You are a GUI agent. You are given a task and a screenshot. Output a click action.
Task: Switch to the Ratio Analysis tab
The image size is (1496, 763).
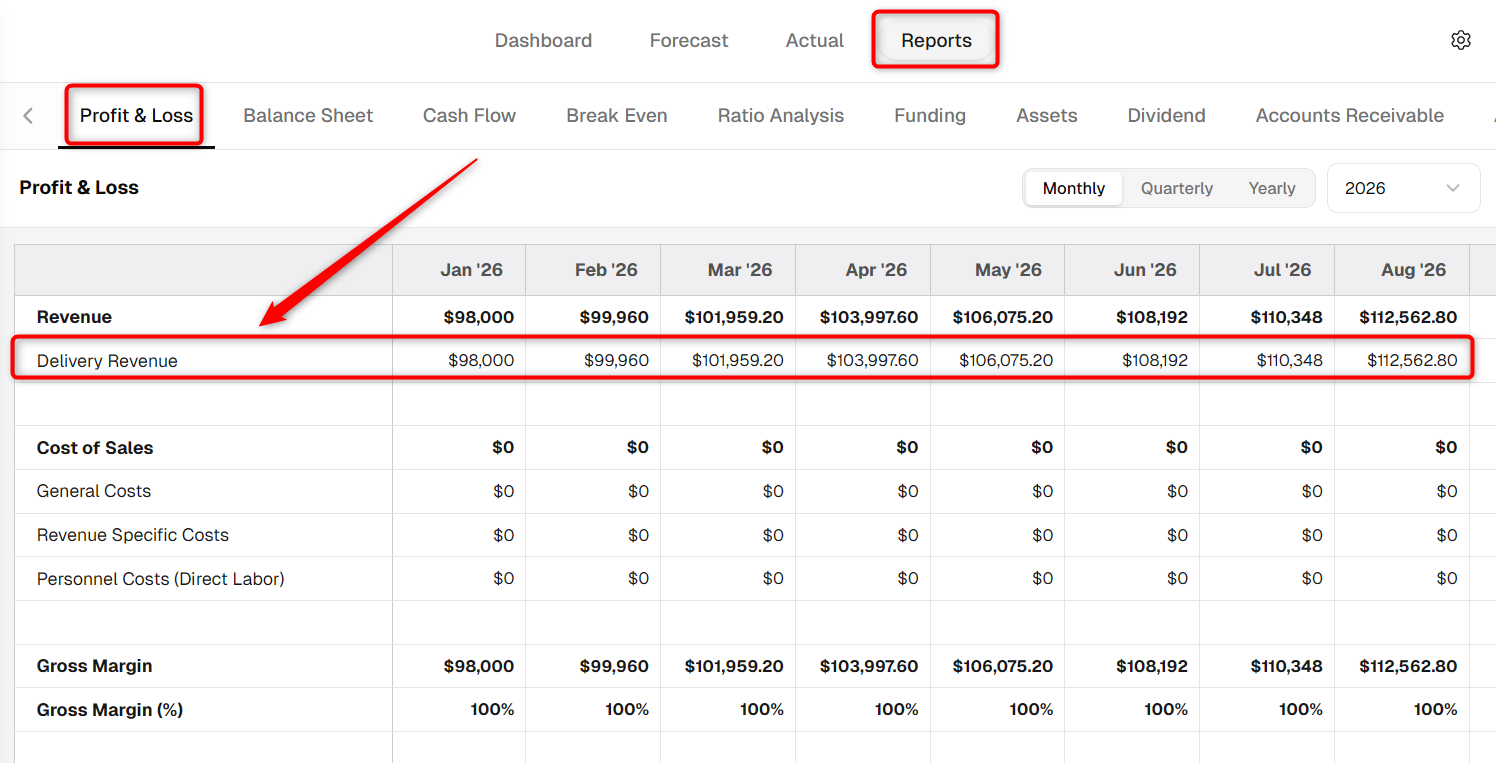click(x=781, y=115)
